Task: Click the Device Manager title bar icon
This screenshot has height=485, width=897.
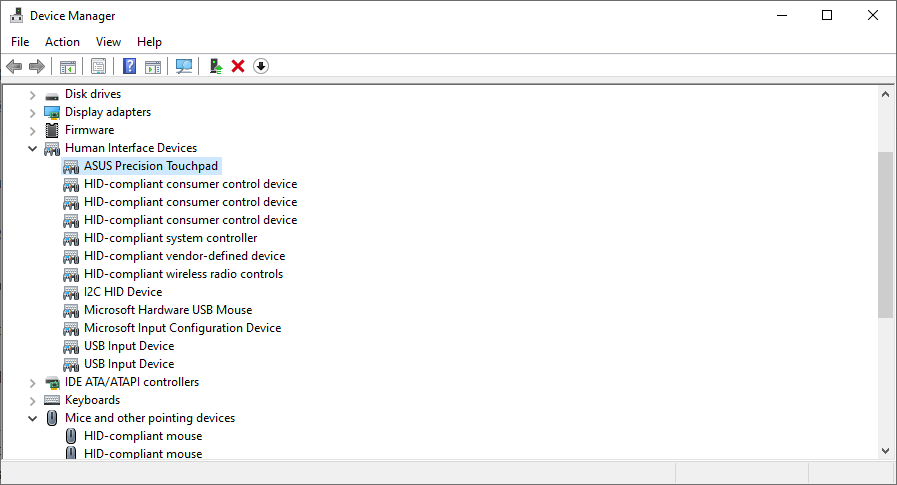Action: click(x=17, y=15)
